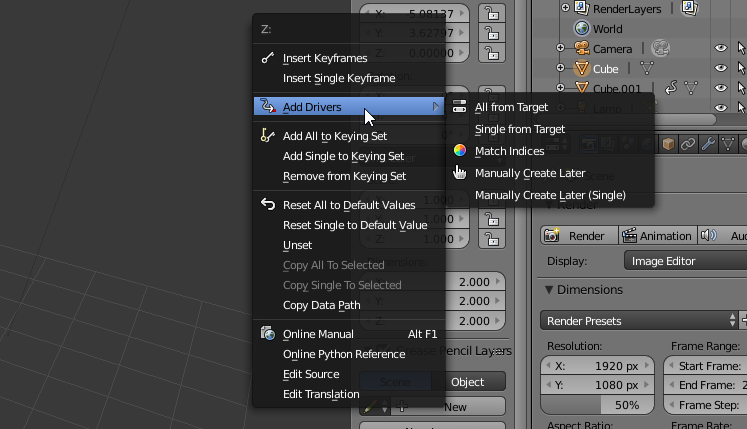Select Copy Data Path
This screenshot has height=429, width=747.
pos(322,305)
